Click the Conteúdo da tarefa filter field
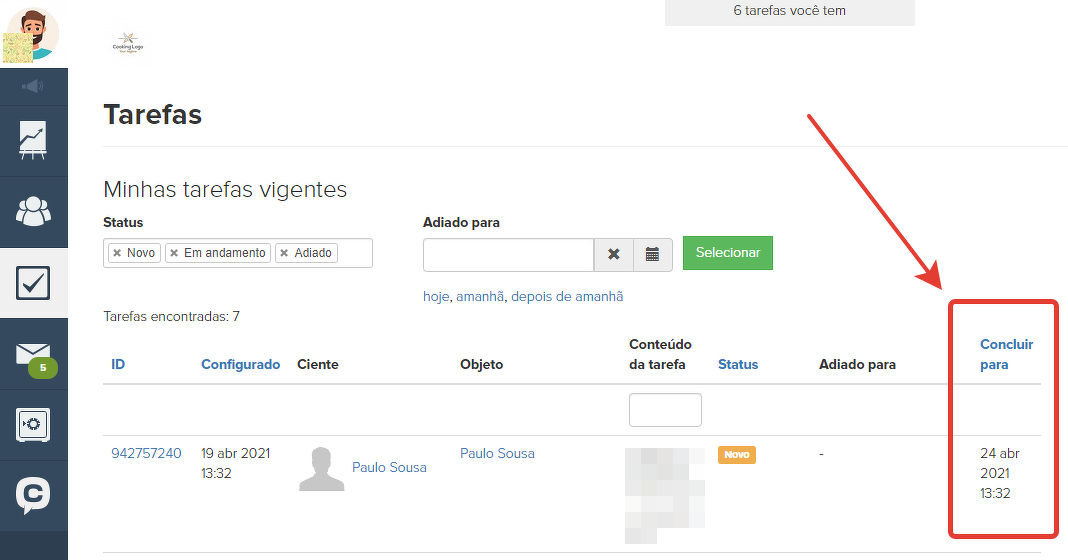1068x560 pixels. pos(665,410)
